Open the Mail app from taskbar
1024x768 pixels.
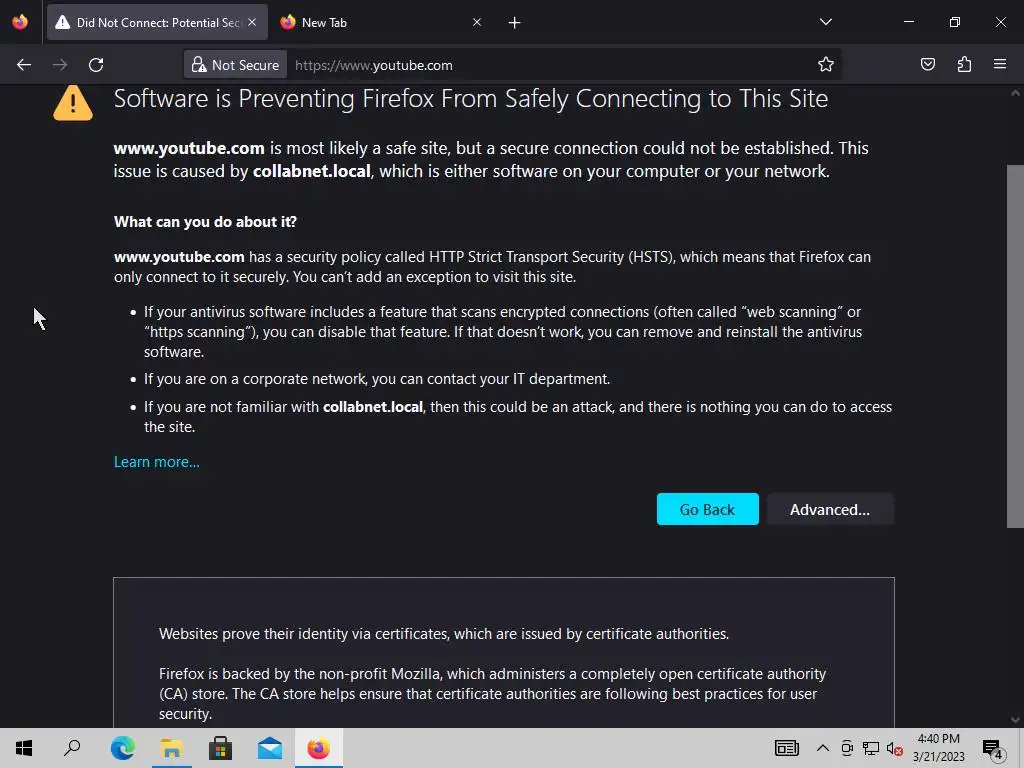(x=270, y=748)
